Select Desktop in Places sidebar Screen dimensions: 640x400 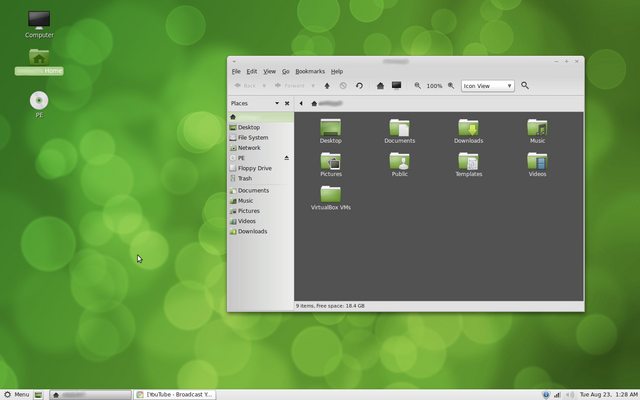(x=260, y=127)
